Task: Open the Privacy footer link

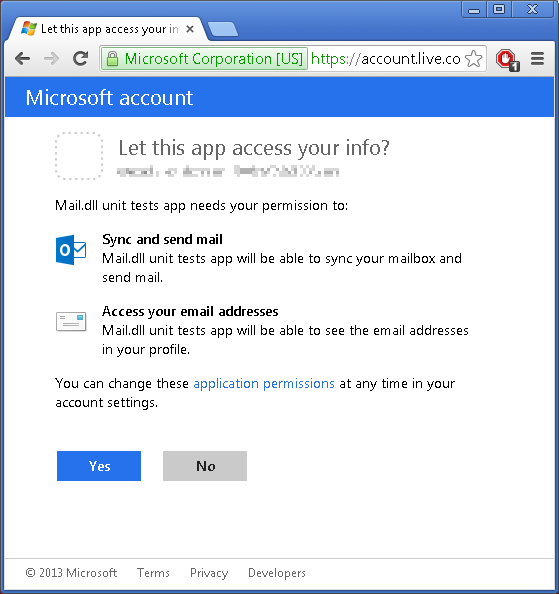Action: click(x=209, y=573)
